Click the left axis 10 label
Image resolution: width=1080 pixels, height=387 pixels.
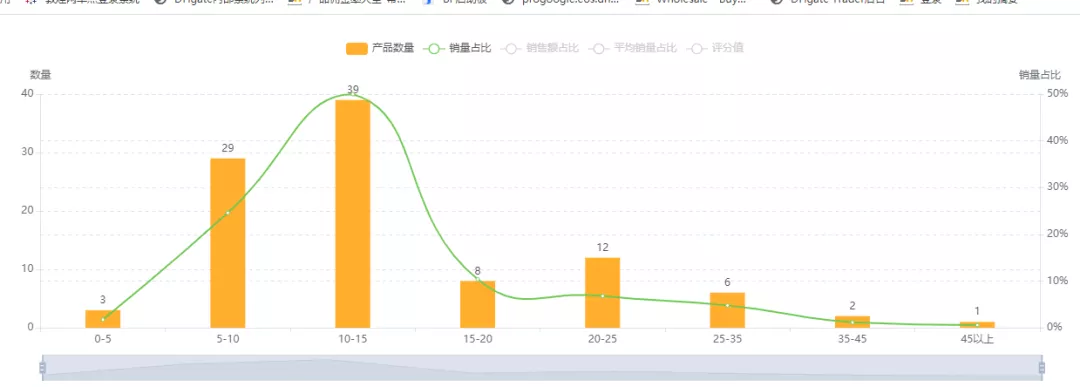pos(28,269)
